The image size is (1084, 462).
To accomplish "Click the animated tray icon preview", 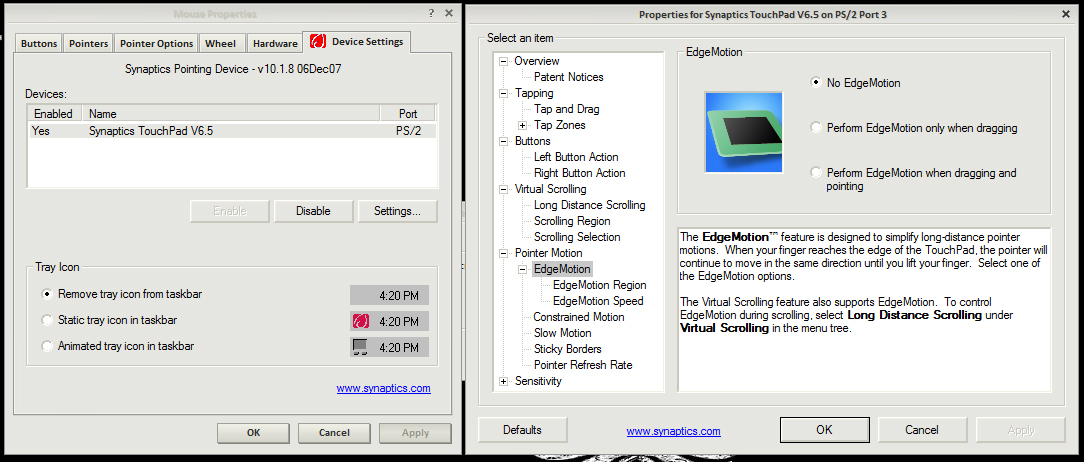I will 359,346.
